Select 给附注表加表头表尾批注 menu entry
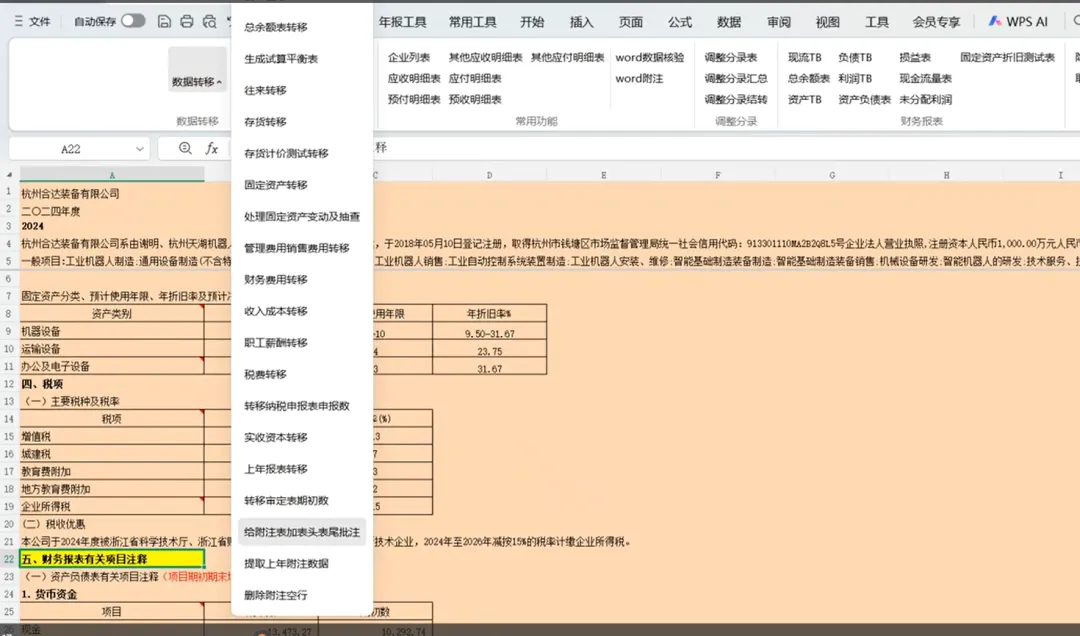 click(x=302, y=532)
